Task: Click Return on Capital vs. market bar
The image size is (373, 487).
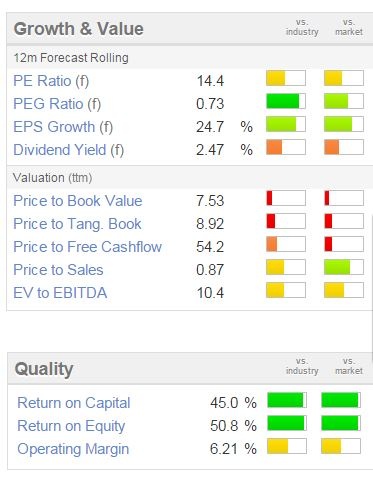Action: (341, 400)
